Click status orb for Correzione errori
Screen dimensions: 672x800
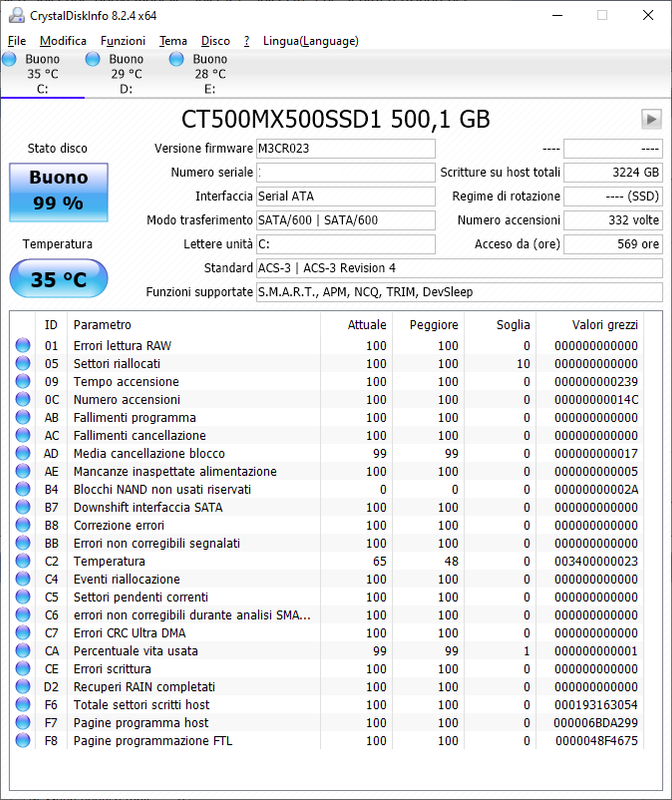click(x=23, y=525)
